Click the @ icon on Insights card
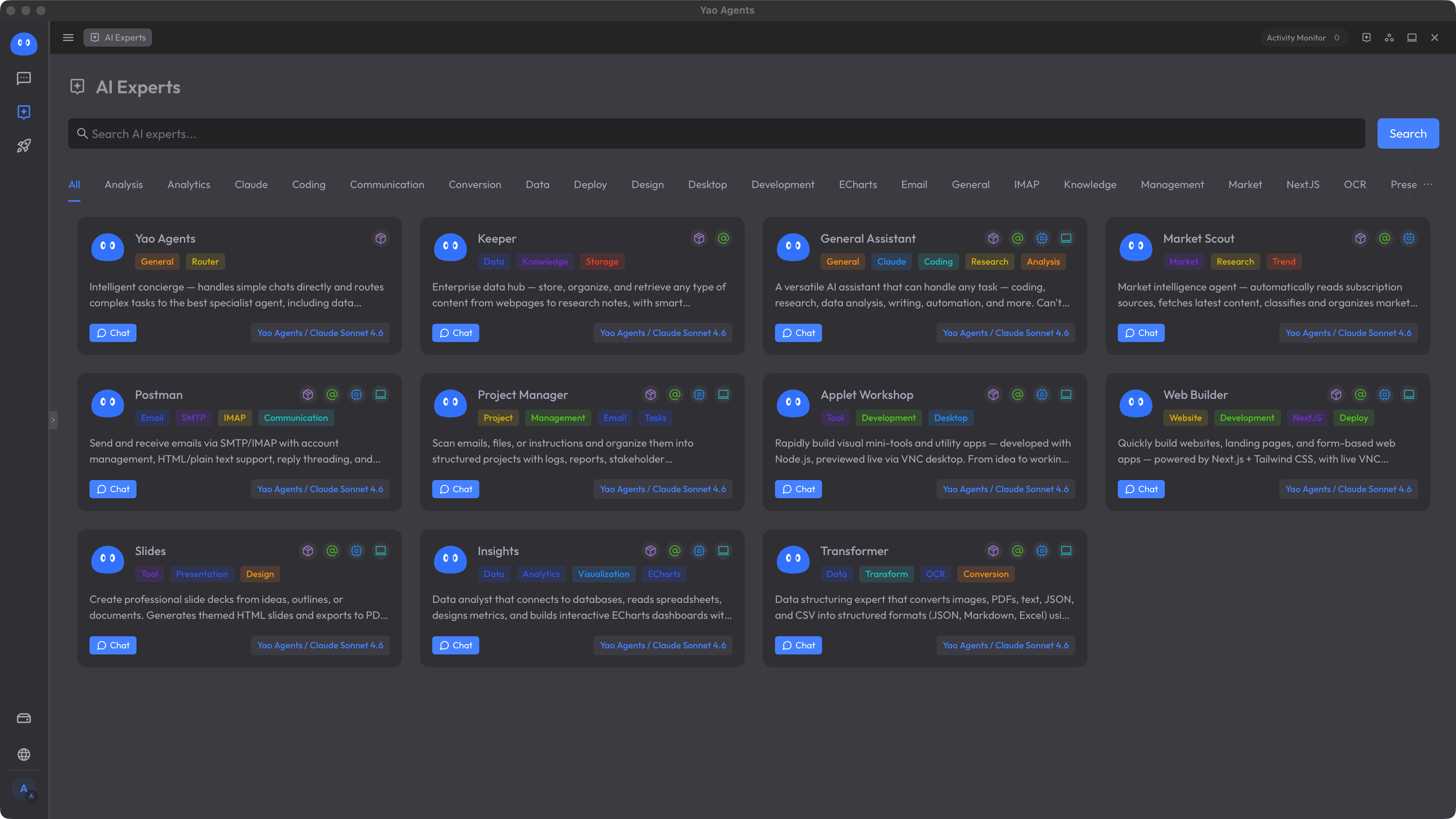Screen dimensions: 1456x819 click(675, 551)
